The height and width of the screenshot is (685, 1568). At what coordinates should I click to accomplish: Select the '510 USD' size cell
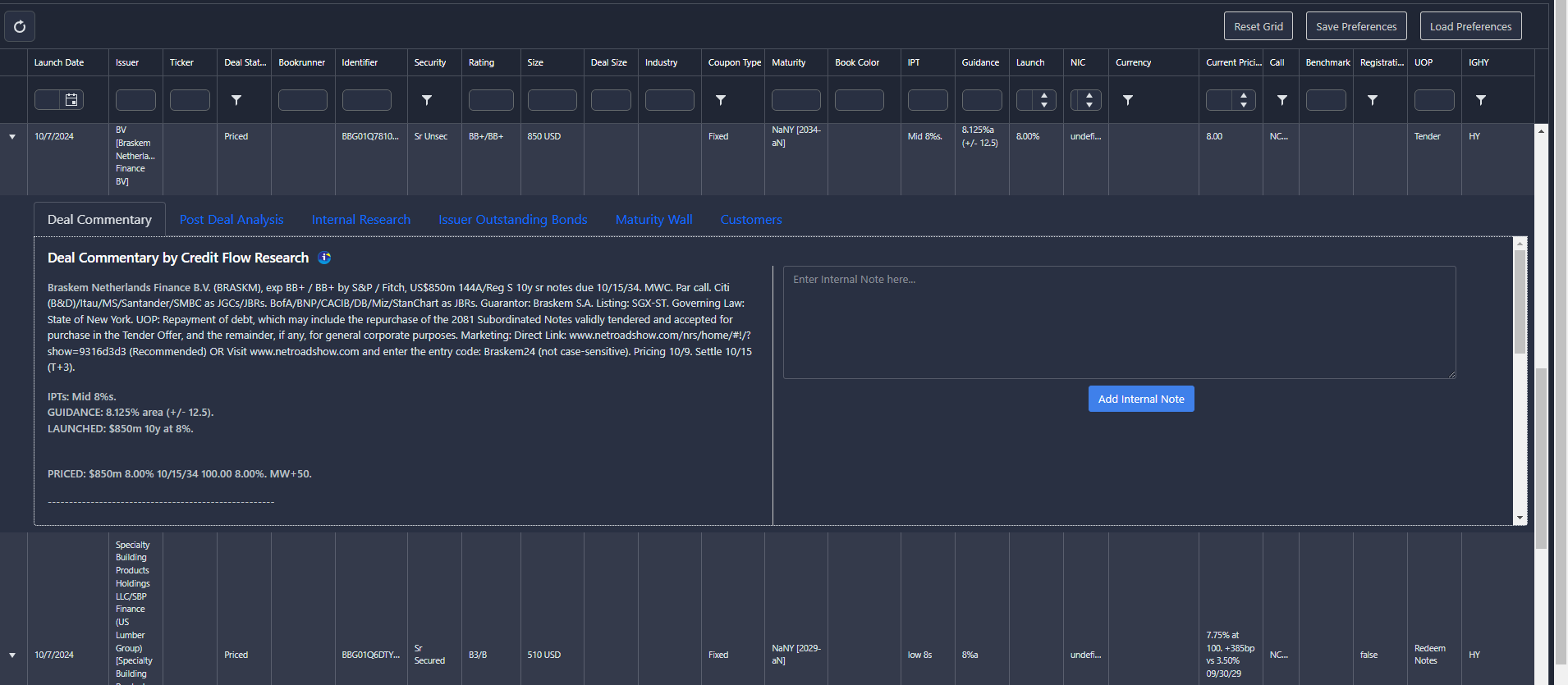point(544,655)
